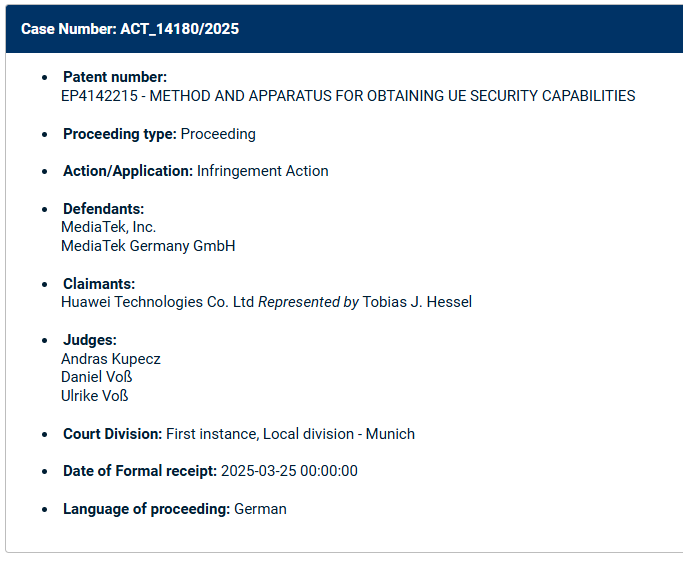
Task: Click judge Daniel Voß
Action: pyautogui.click(x=96, y=377)
